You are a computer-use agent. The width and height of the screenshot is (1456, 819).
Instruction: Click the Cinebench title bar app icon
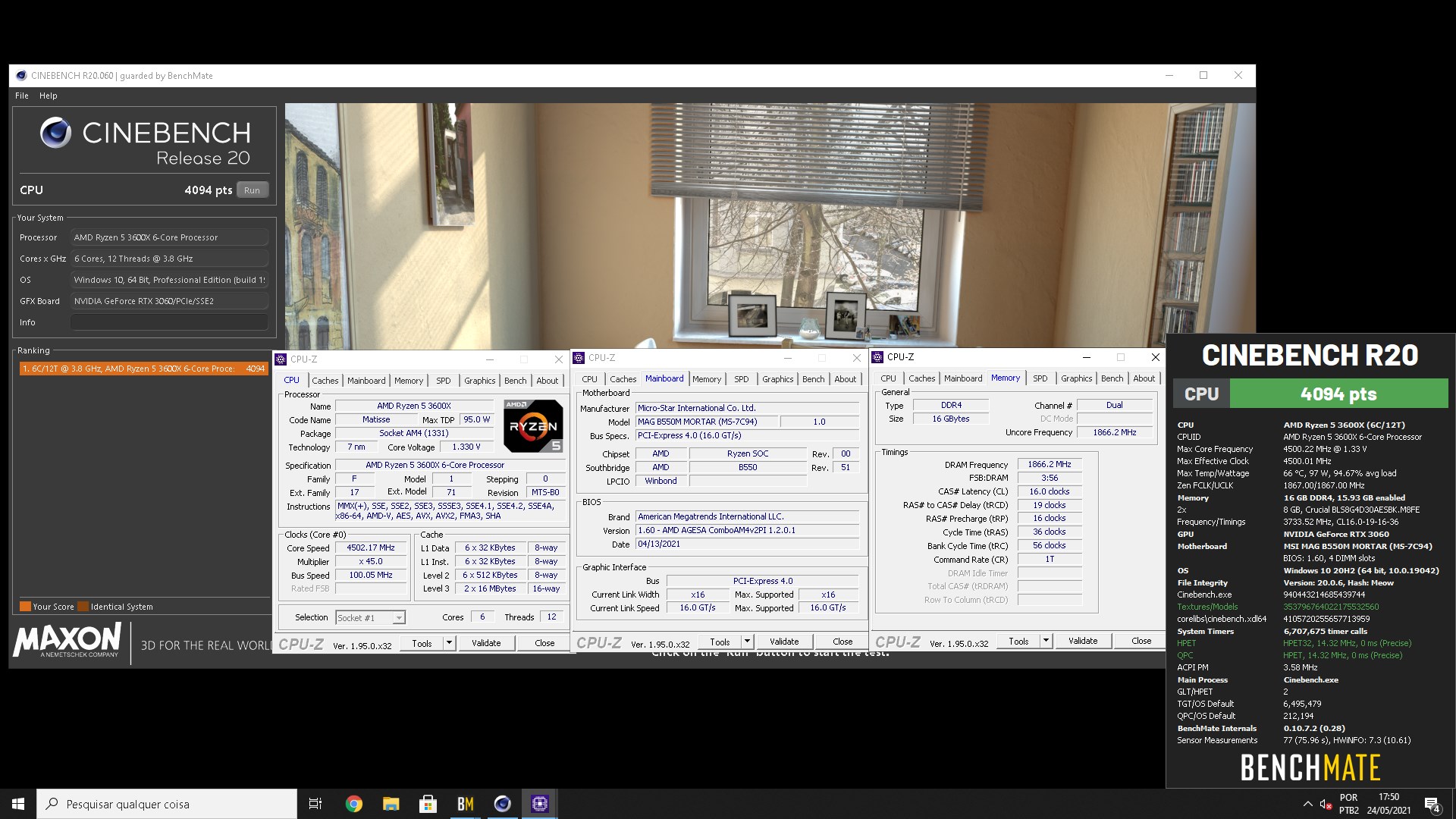coord(21,75)
